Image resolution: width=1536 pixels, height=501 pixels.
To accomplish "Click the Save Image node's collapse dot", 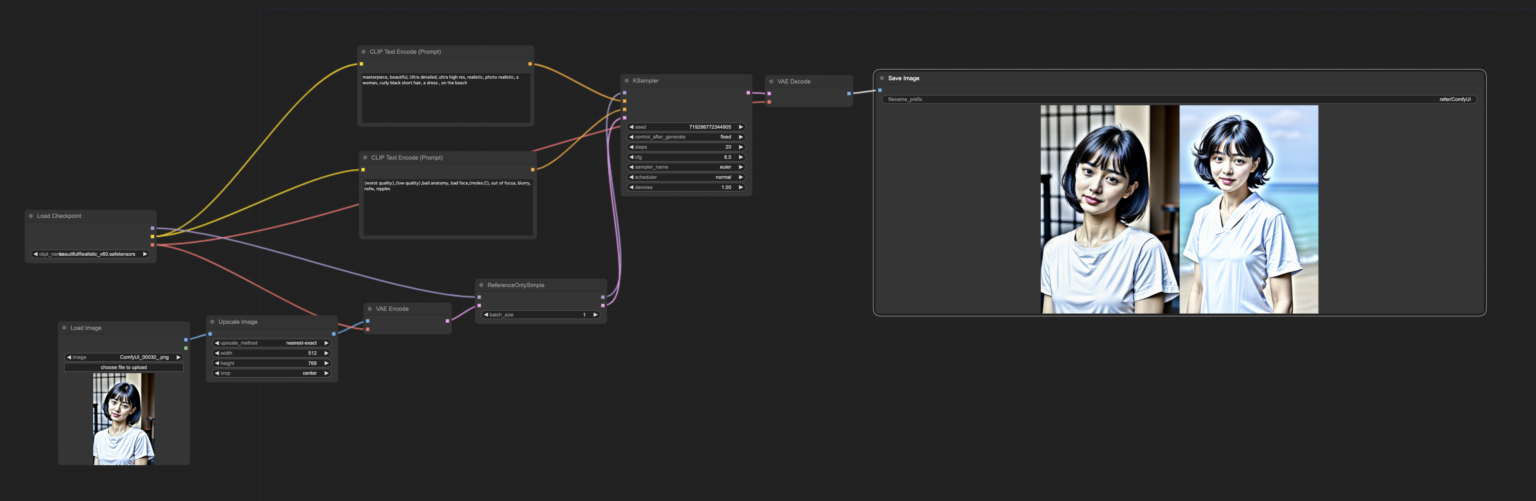I will pyautogui.click(x=881, y=78).
